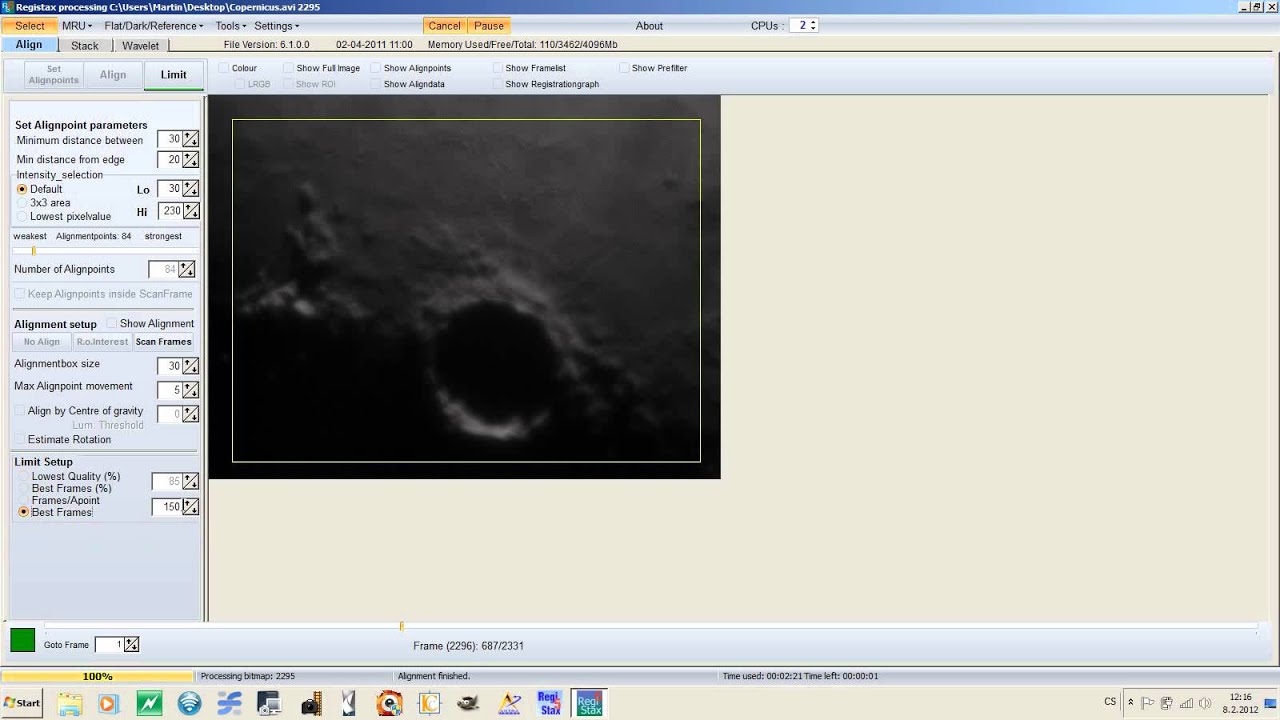Enable Show Prefilter checkbox
Image resolution: width=1280 pixels, height=720 pixels.
624,68
